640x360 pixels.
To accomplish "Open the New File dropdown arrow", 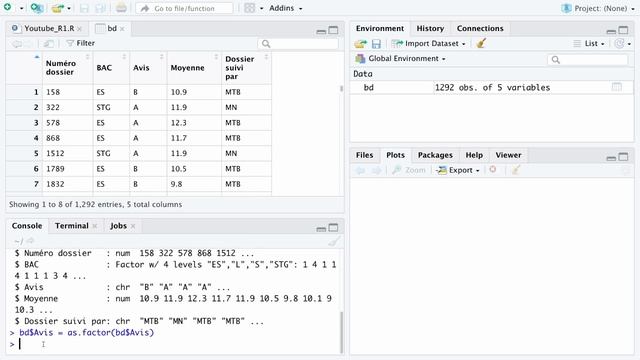I will click(21, 8).
